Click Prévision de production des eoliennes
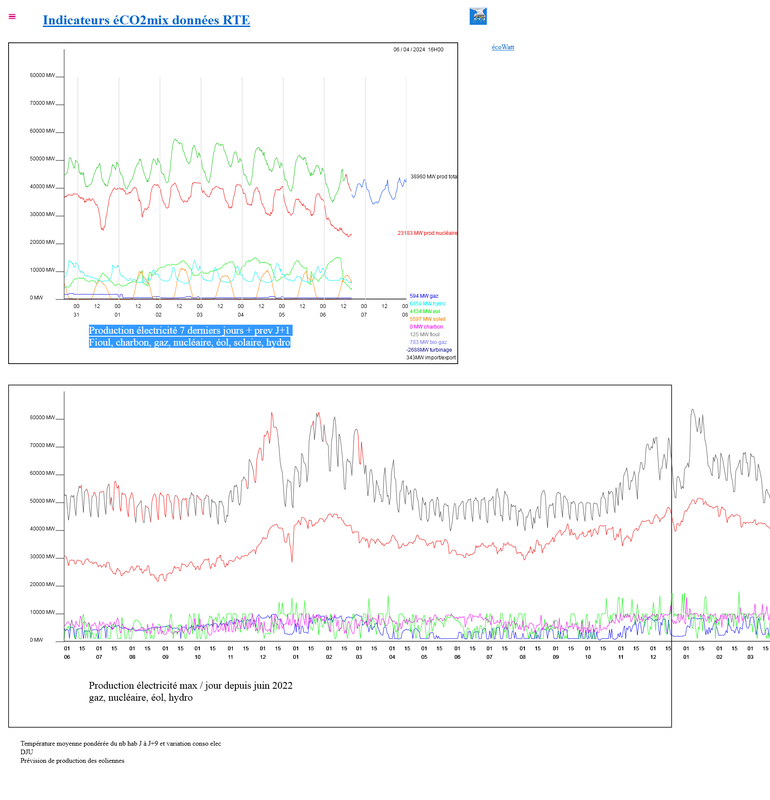The image size is (770, 800). point(73,761)
